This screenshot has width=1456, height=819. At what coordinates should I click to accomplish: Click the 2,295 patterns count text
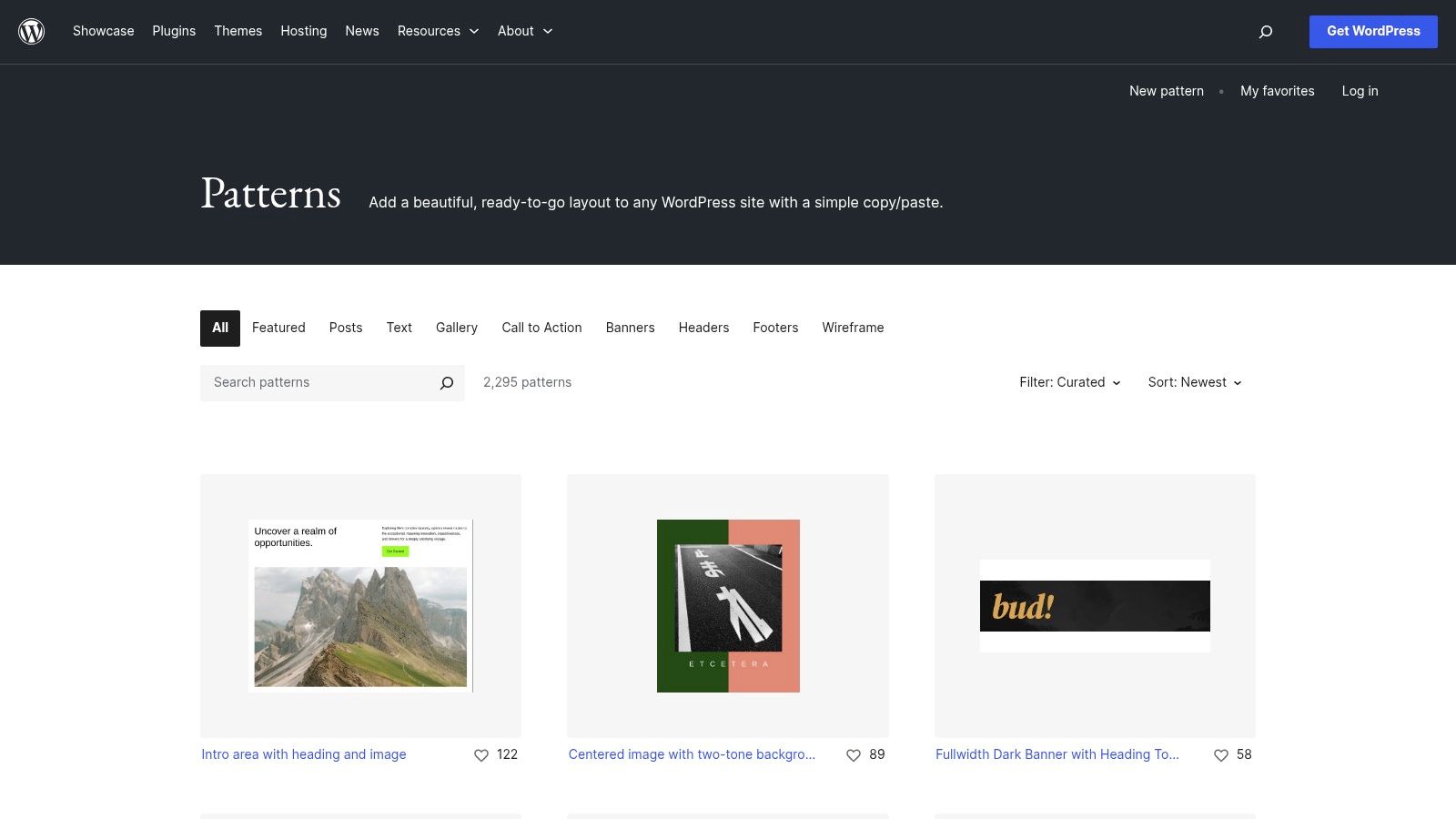click(x=528, y=382)
